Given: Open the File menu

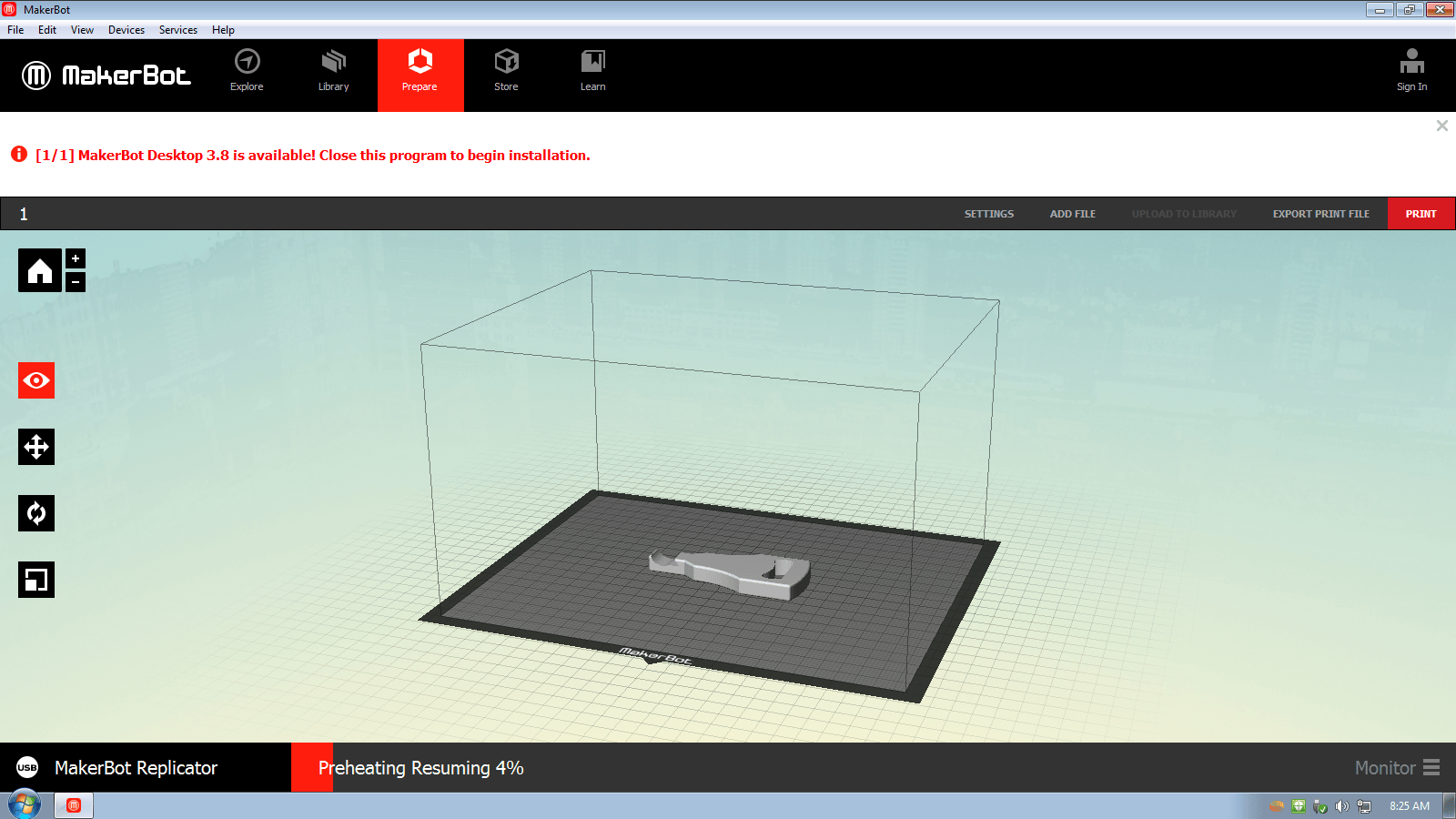Looking at the screenshot, I should click(x=15, y=30).
